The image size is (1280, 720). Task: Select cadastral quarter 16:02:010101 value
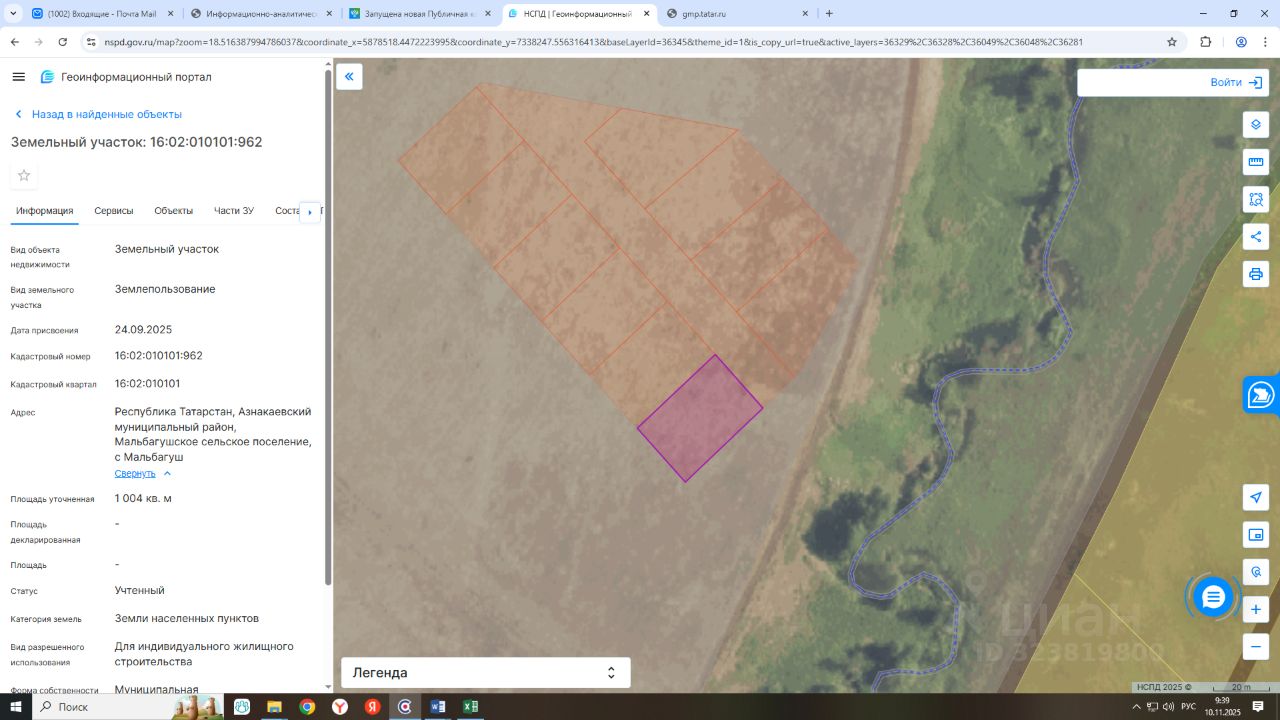(148, 384)
